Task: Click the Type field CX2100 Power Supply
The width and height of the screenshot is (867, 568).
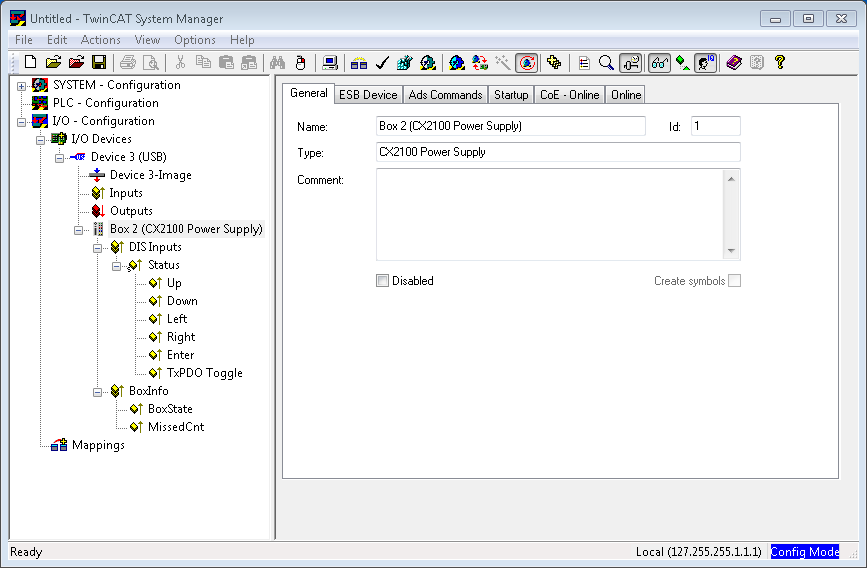Action: (x=558, y=152)
